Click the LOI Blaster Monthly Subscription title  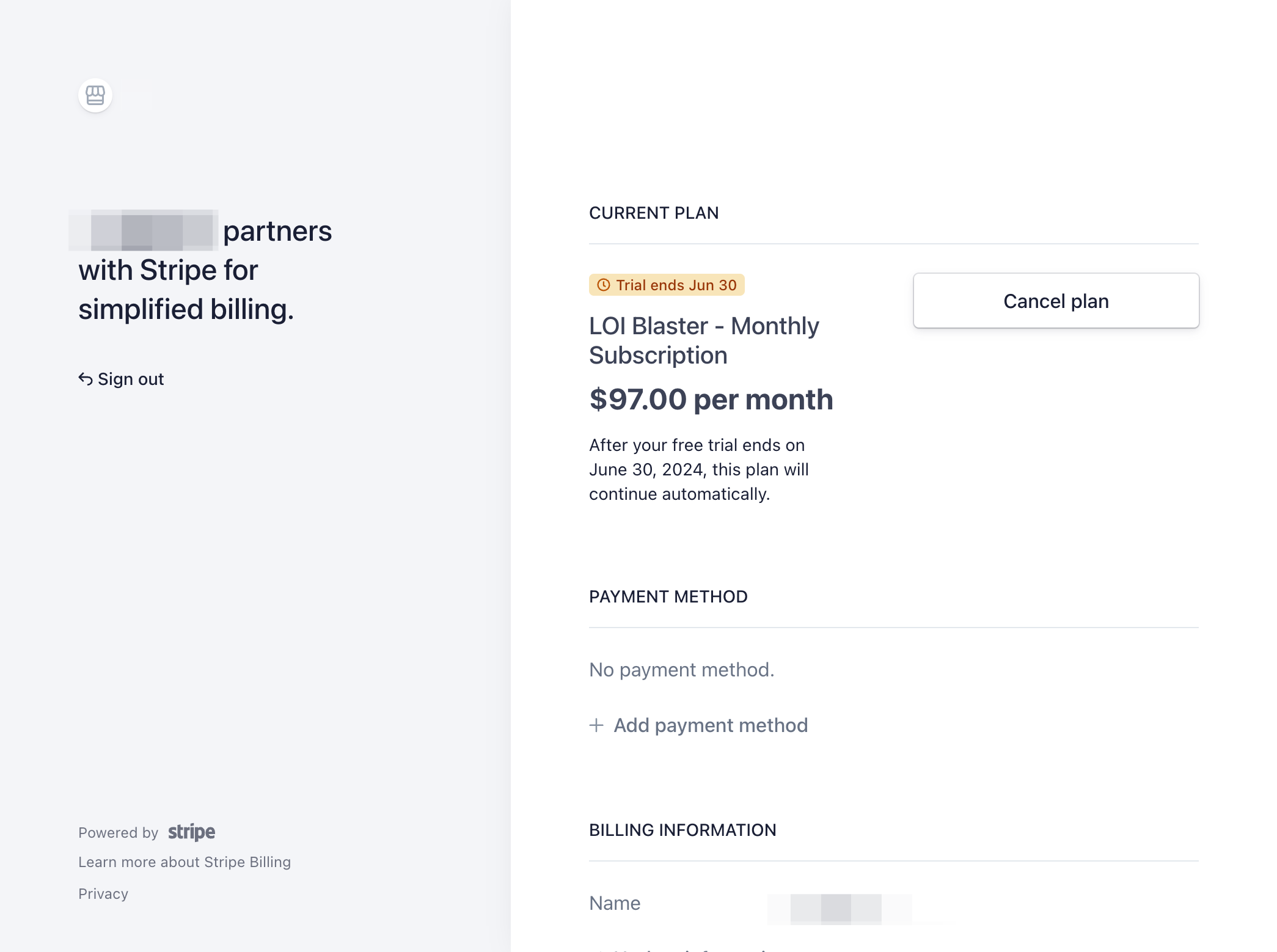tap(704, 340)
